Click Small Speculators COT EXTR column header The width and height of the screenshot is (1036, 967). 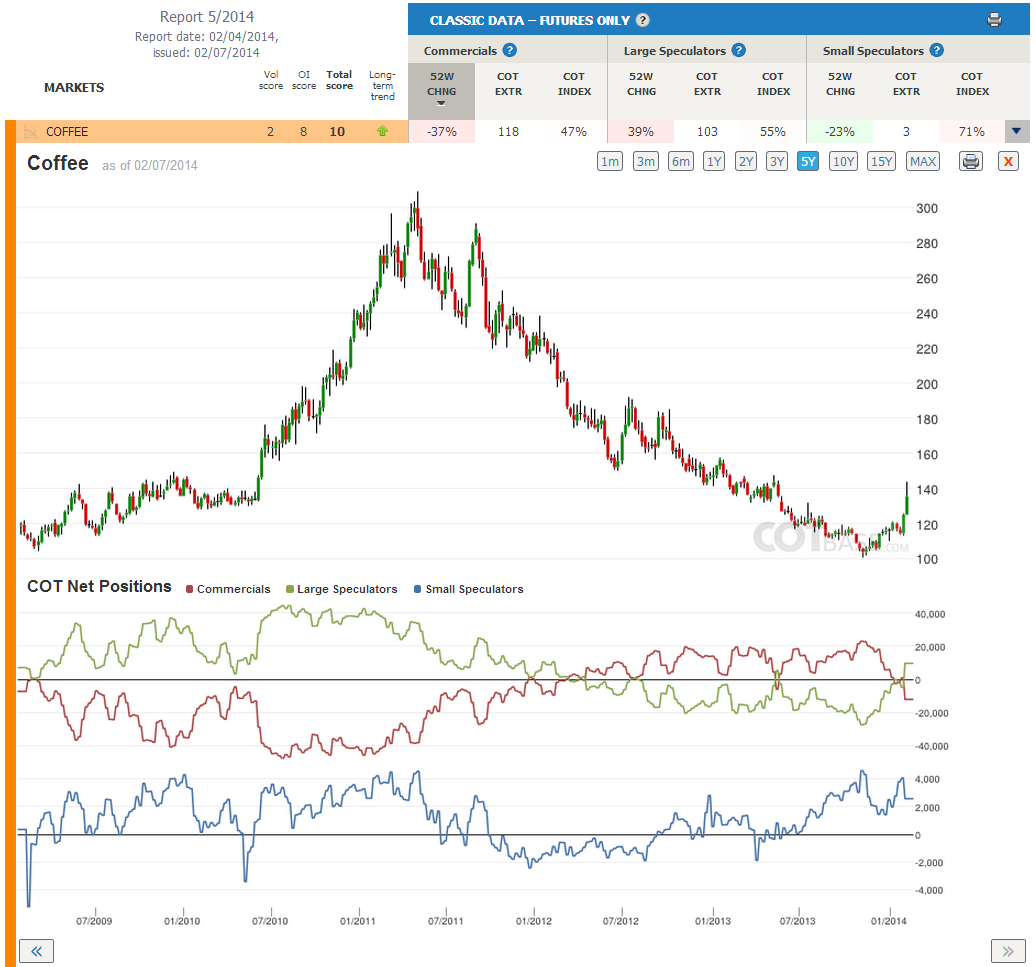pyautogui.click(x=906, y=84)
